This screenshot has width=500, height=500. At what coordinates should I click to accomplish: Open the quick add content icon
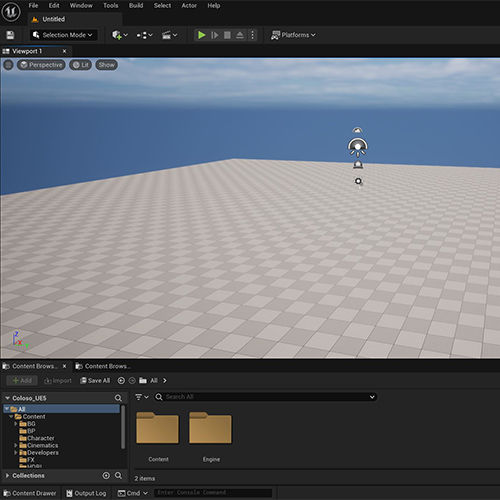(120, 35)
